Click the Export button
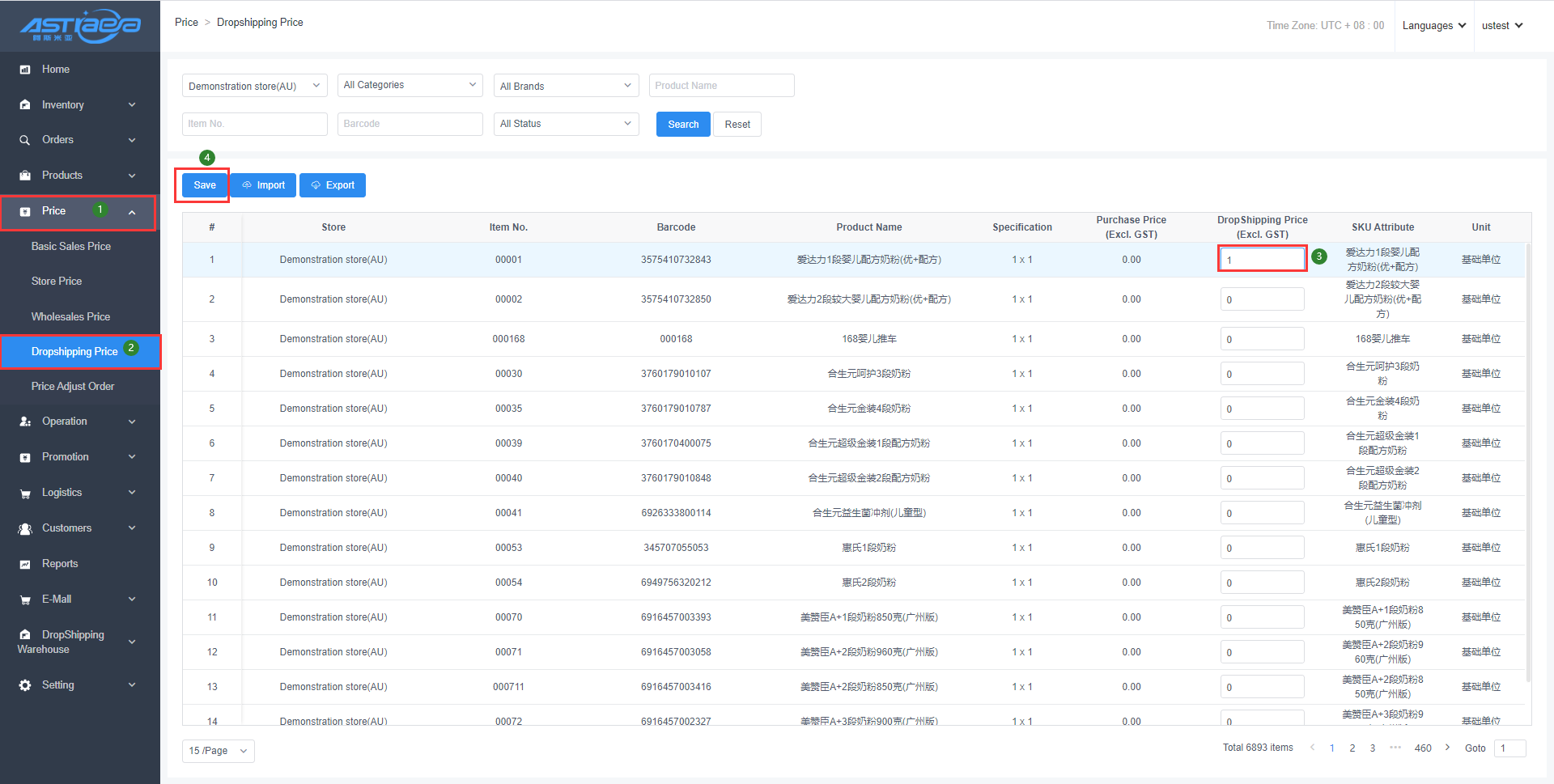 (333, 185)
